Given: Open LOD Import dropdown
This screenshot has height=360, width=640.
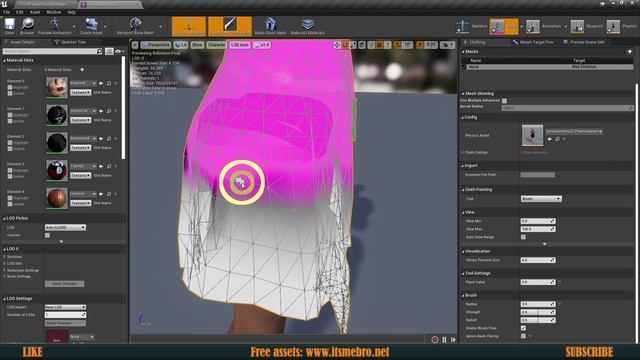Looking at the screenshot, I should pyautogui.click(x=65, y=307).
